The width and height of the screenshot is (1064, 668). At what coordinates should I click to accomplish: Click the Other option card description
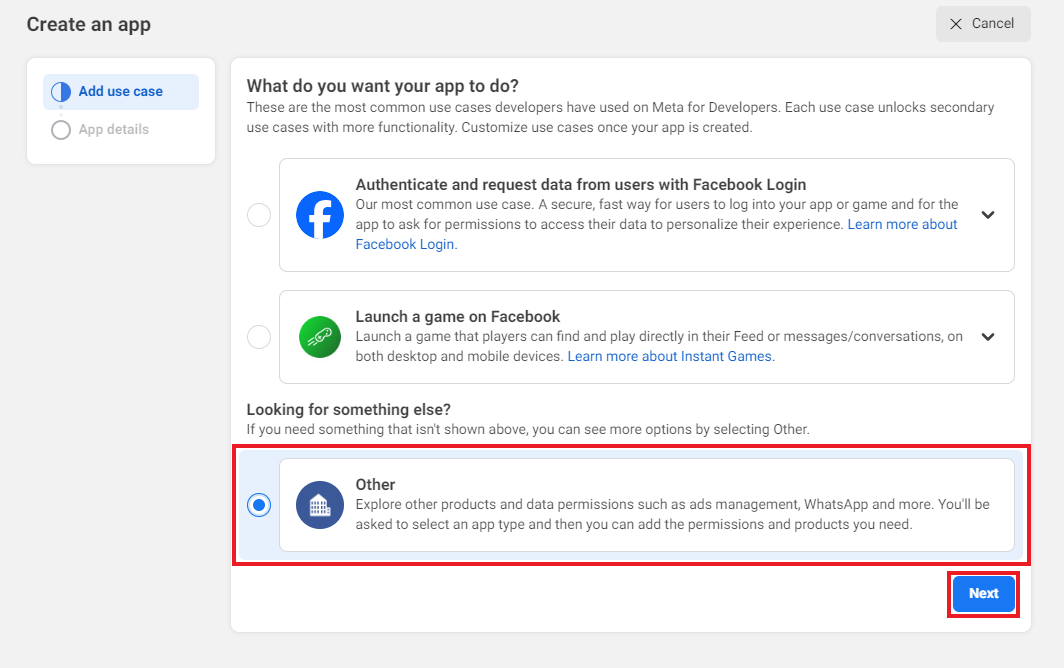point(672,514)
